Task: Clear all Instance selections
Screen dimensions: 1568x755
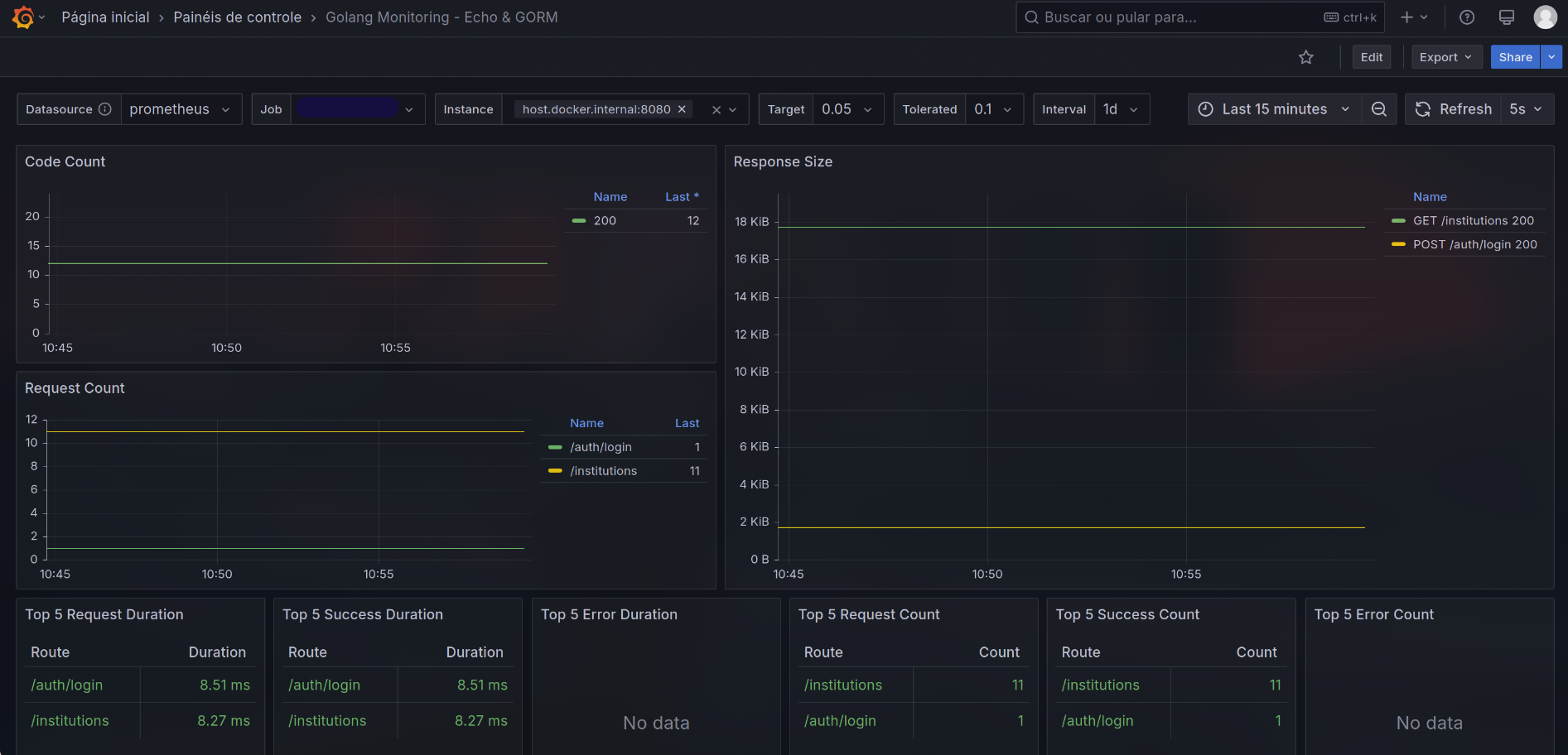Action: 716,109
